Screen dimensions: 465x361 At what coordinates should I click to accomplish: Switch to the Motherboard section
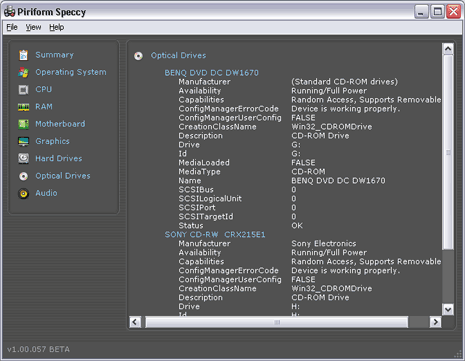click(60, 124)
